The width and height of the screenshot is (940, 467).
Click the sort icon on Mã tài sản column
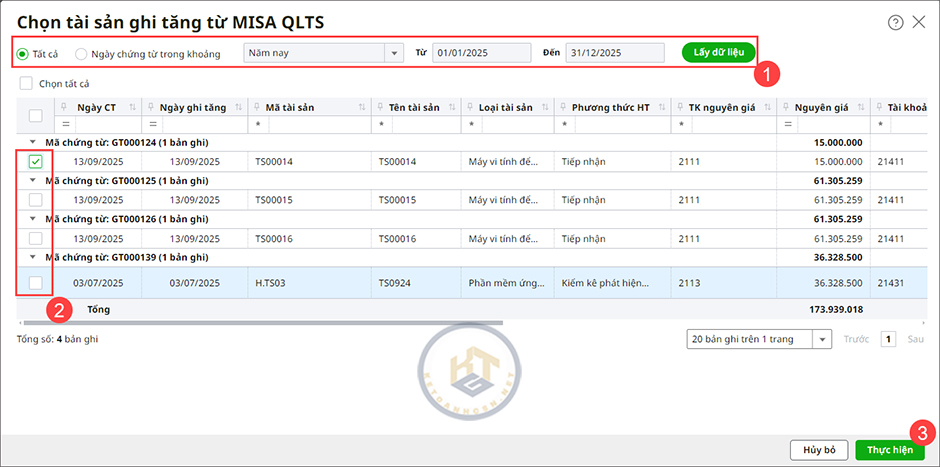pyautogui.click(x=361, y=107)
